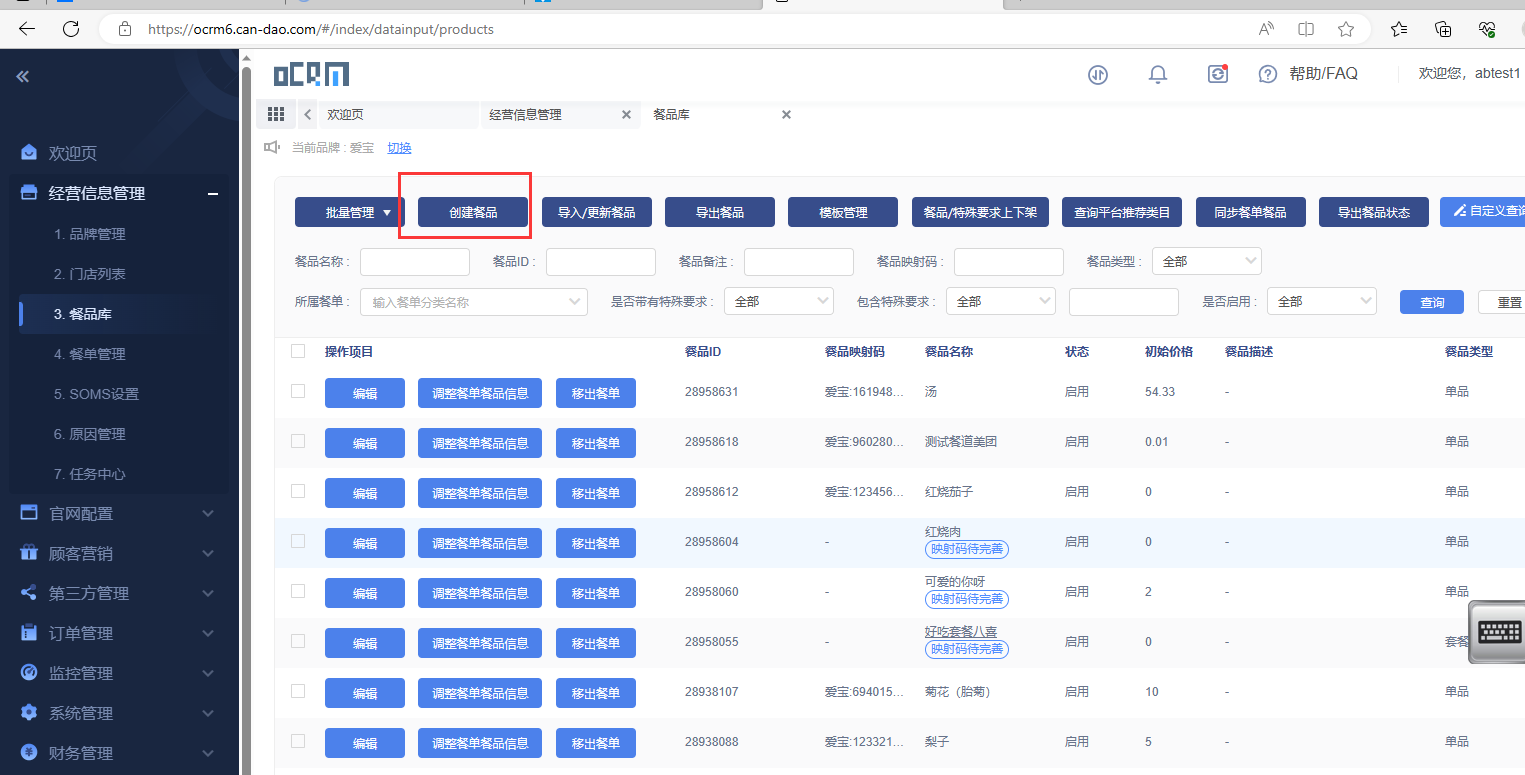Click the notification bell icon
Screen dimensions: 1525x775
(x=1158, y=74)
